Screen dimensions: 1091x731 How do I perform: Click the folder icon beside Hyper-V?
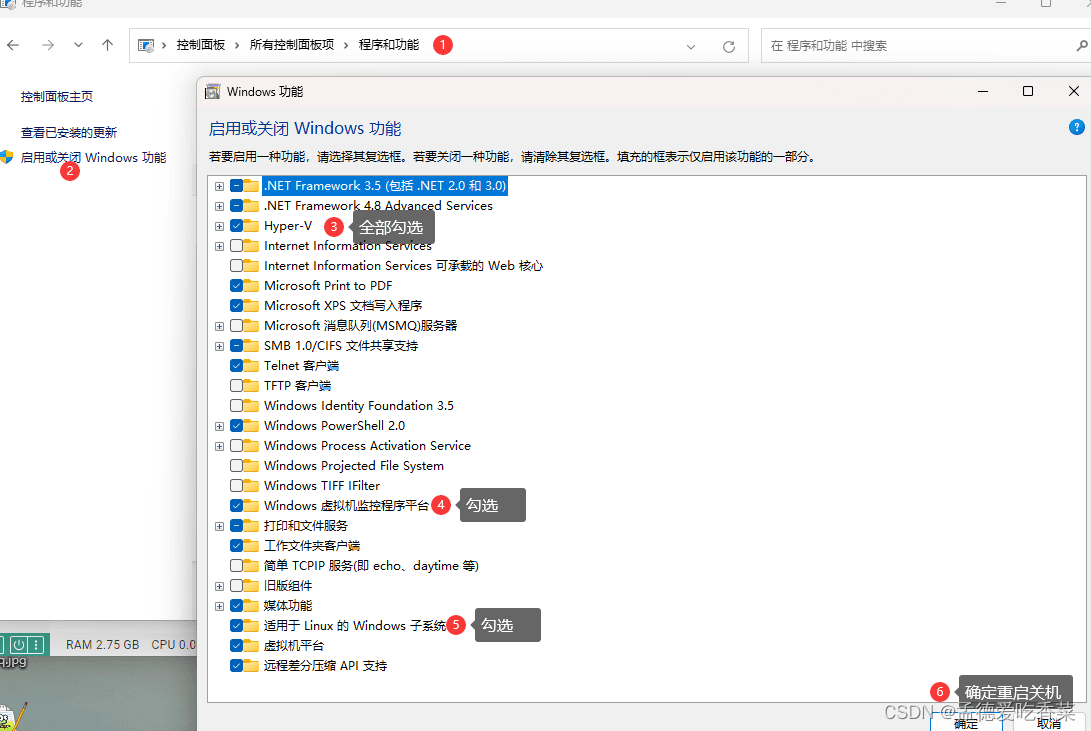pos(251,226)
